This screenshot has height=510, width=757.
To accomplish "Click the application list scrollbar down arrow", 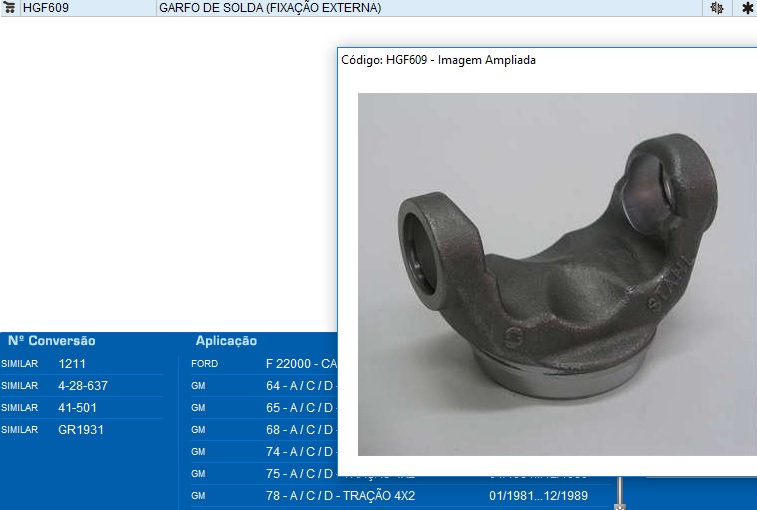I will point(619,505).
